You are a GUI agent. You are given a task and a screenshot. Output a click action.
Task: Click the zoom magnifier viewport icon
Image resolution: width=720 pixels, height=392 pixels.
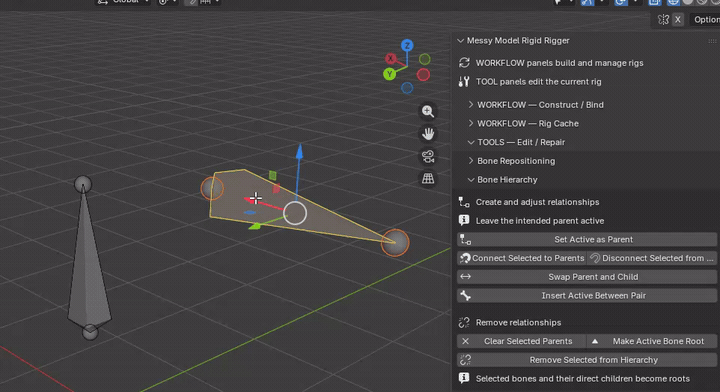[428, 111]
